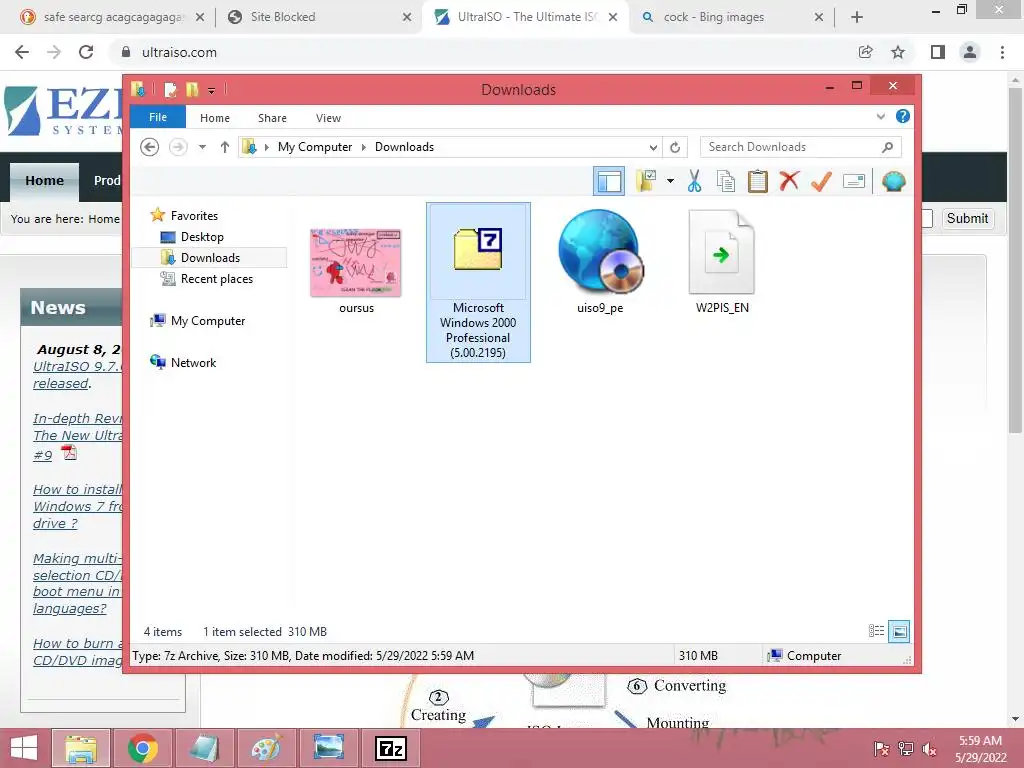Screen dimensions: 1024x768
Task: Open 'Making multi-selection CD' news link
Action: [77, 583]
